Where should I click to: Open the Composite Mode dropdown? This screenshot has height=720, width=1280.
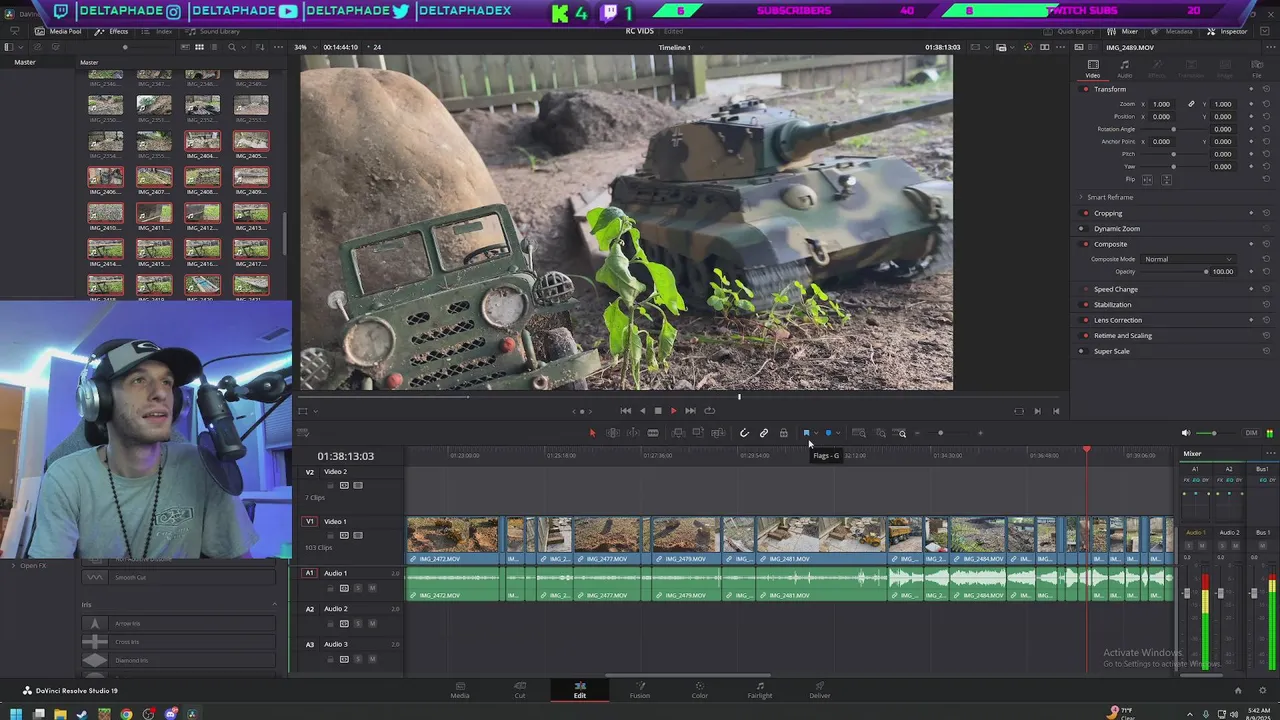(x=1189, y=259)
